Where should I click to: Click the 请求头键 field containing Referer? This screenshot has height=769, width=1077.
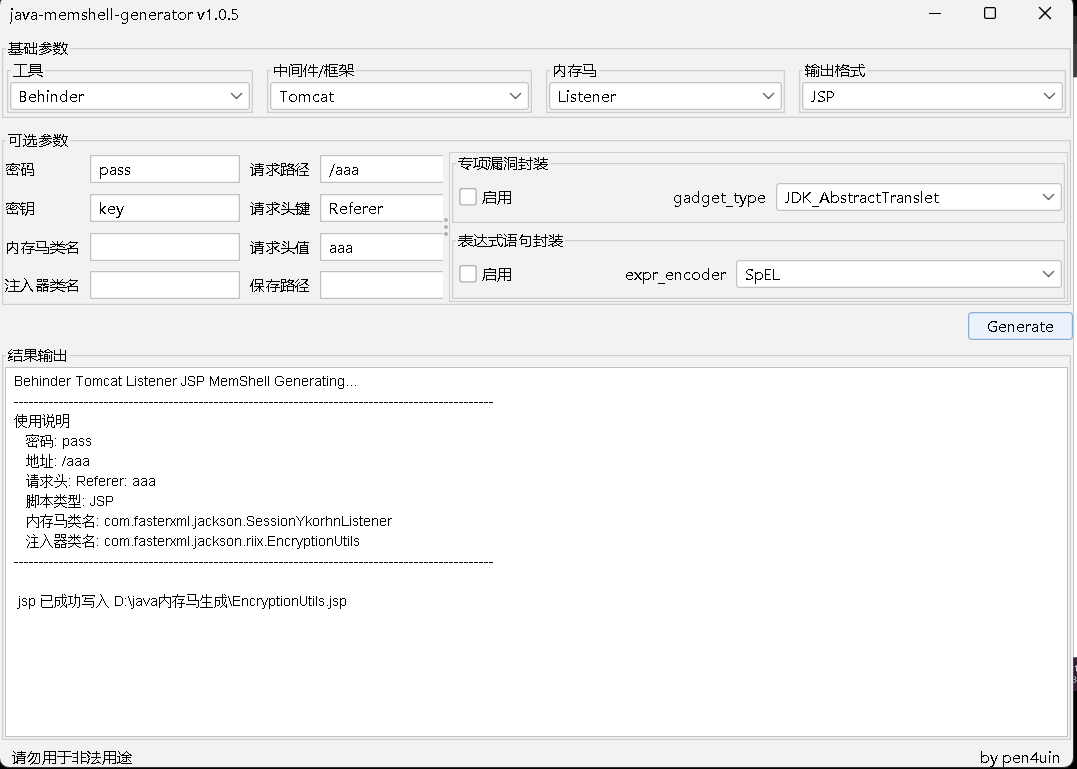click(x=381, y=207)
